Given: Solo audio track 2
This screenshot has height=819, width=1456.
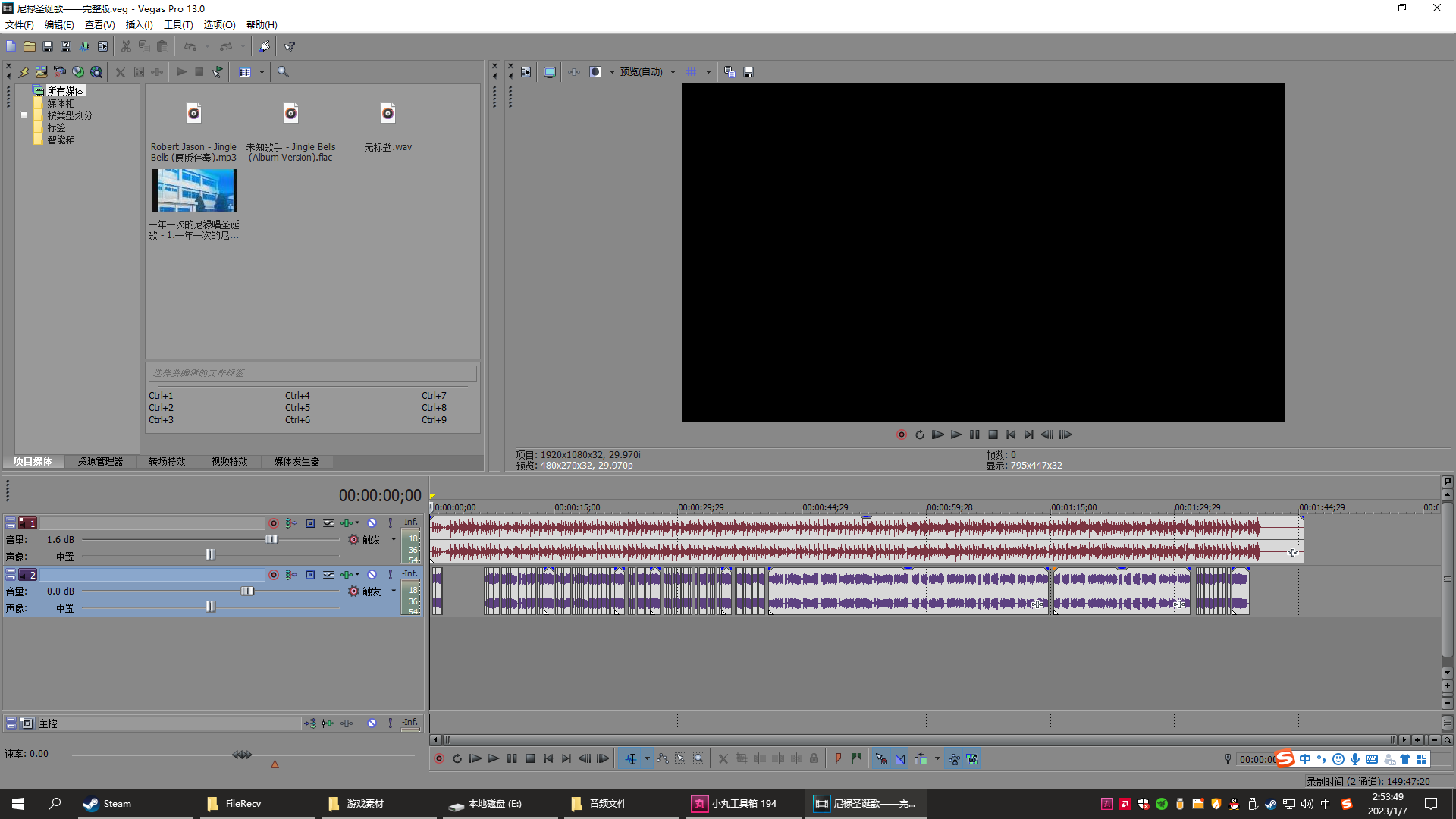Looking at the screenshot, I should coord(391,575).
